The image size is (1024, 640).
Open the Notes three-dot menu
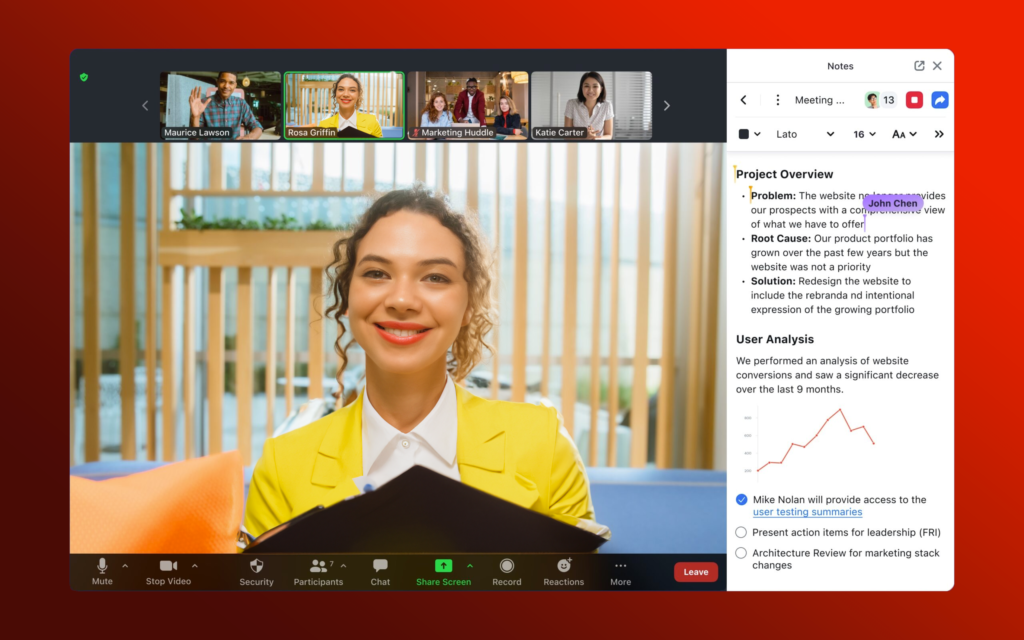coord(777,99)
